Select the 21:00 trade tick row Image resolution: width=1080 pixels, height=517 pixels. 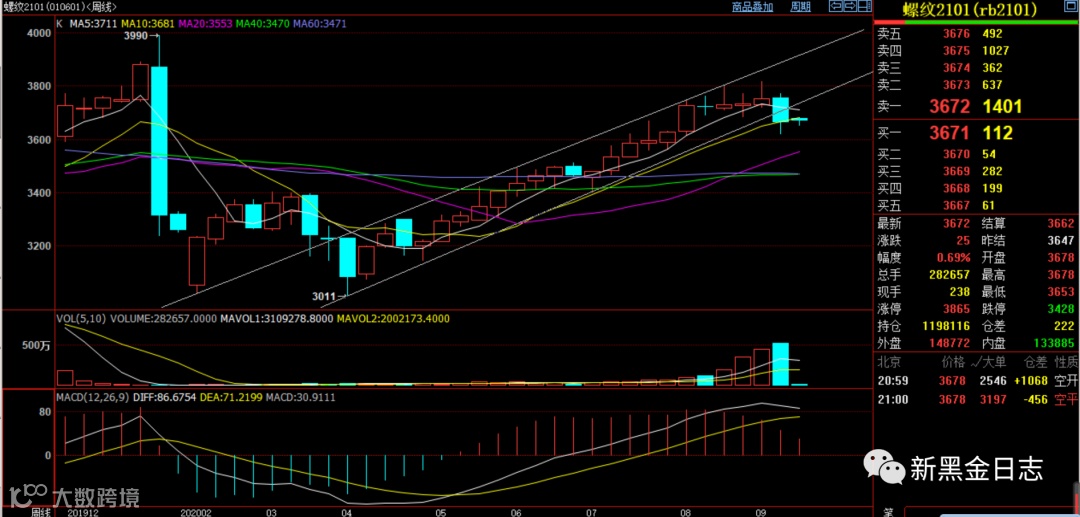point(977,399)
